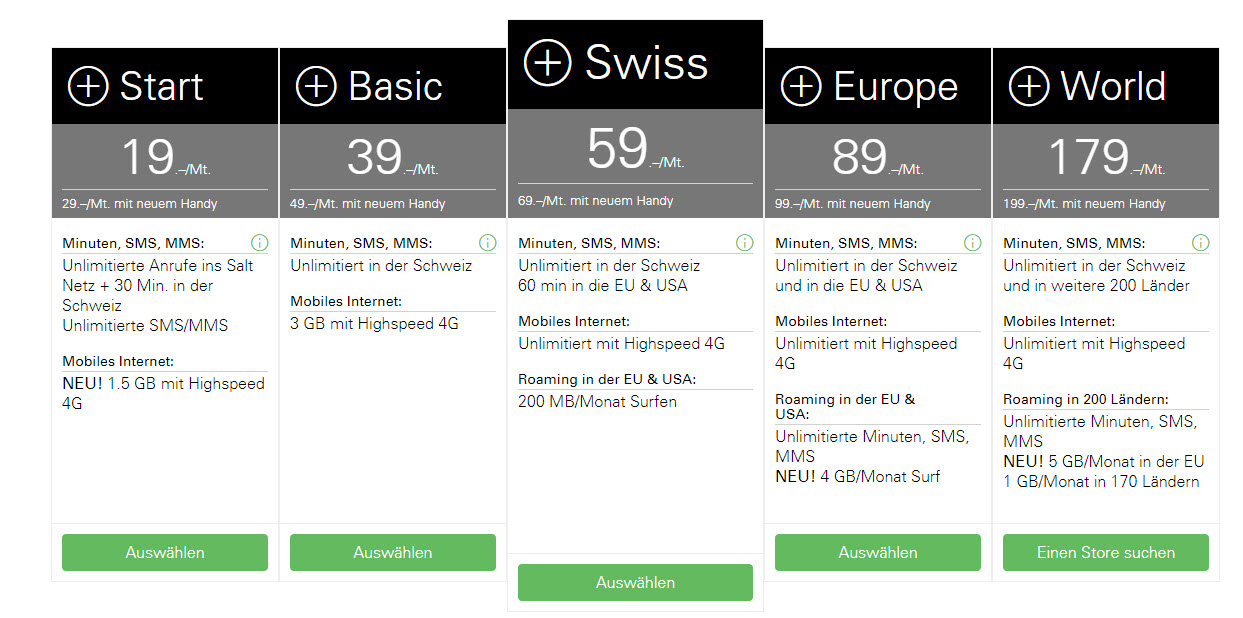1243x618 pixels.
Task: Pick the Swiss plan Auswählen button
Action: [x=635, y=582]
